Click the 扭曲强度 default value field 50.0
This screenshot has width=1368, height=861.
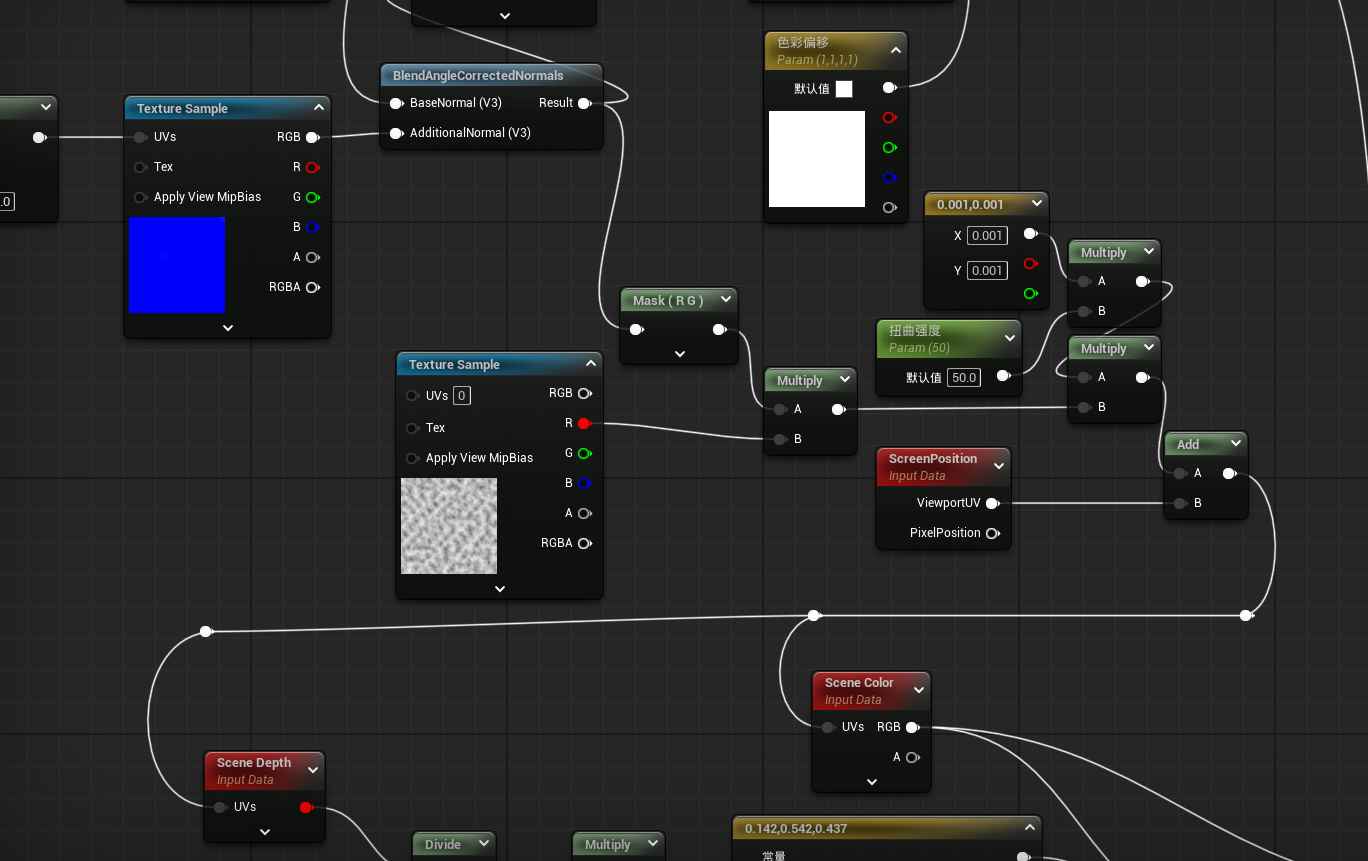click(964, 377)
